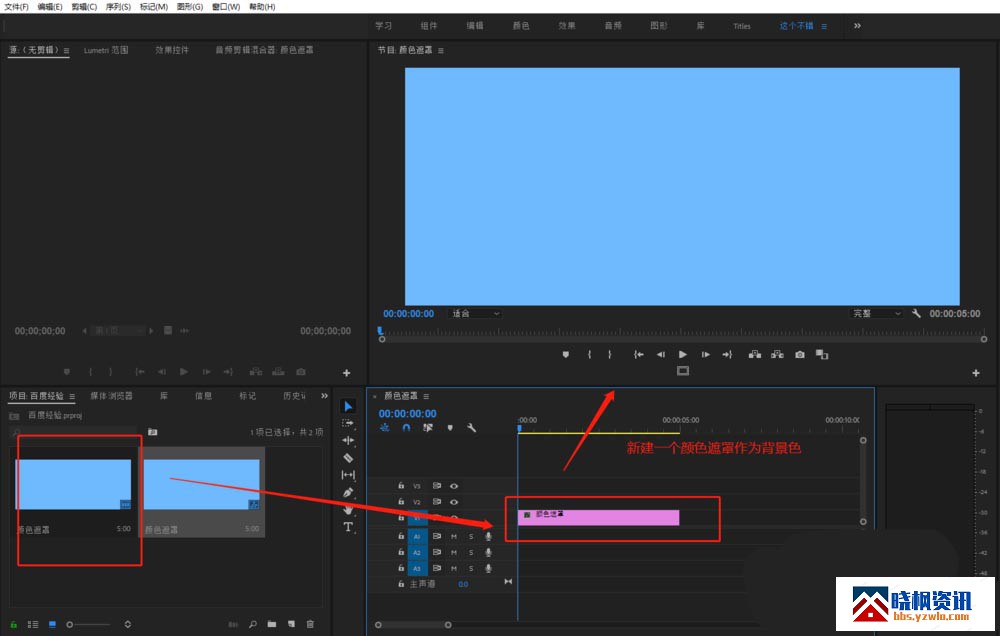Screen dimensions: 1000x636
Task: Toggle V3 track output eye
Action: (x=454, y=485)
